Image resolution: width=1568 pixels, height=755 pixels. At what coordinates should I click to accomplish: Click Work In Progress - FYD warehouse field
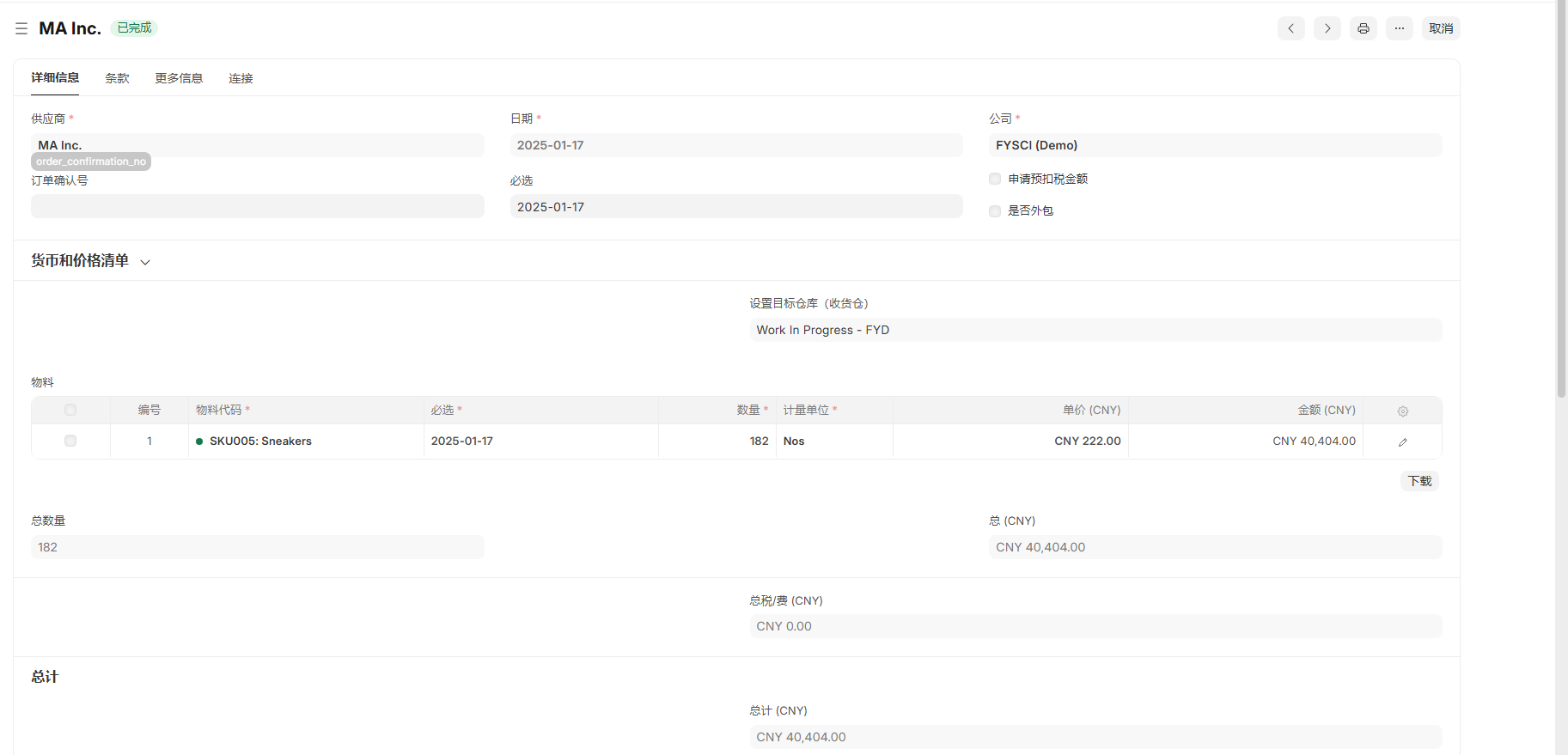[1095, 330]
